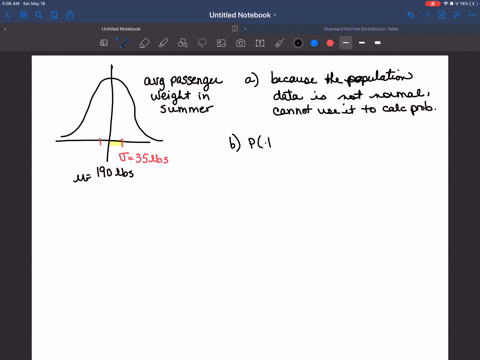Screen dimensions: 480x360
Task: Select the Lasso selection tool
Action: [x=202, y=43]
